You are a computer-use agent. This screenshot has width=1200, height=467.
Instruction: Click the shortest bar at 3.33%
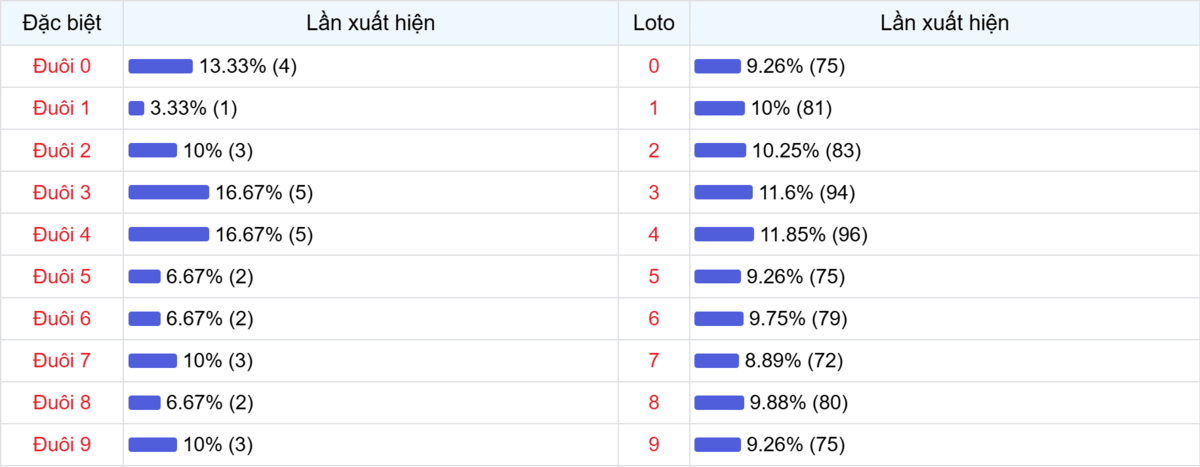point(136,108)
